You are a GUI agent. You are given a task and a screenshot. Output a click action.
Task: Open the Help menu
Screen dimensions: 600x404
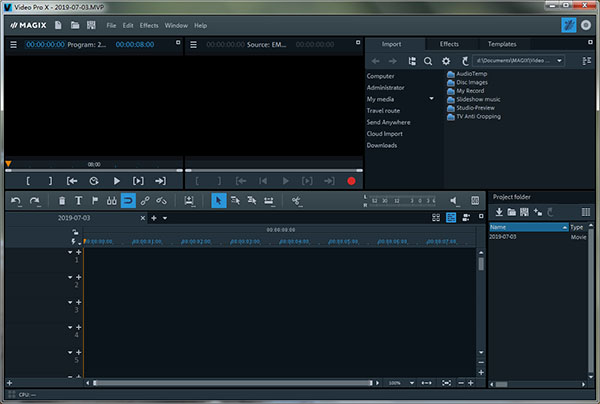[x=200, y=26]
